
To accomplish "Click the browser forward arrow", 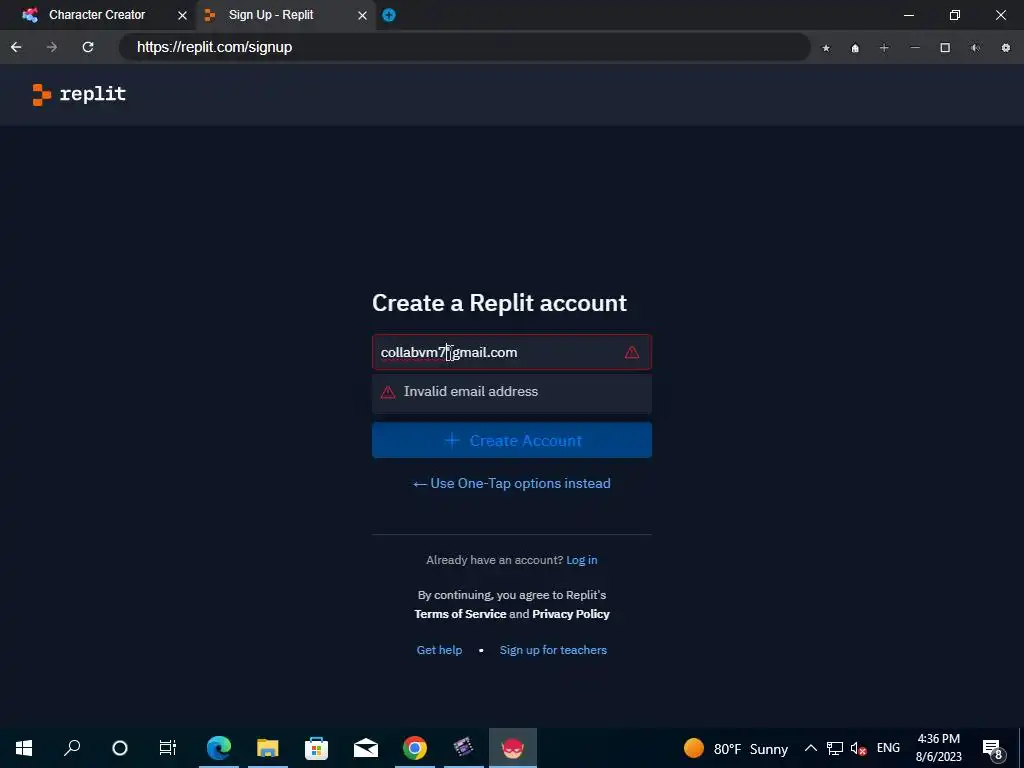I will [52, 47].
